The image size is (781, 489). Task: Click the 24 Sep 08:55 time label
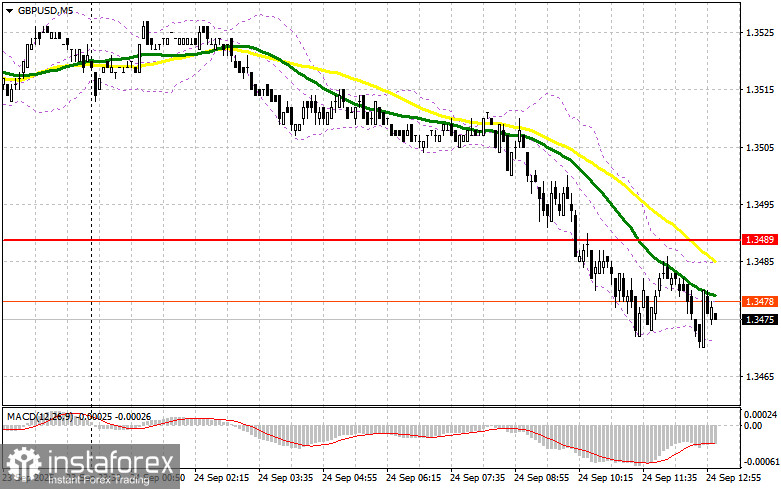(541, 478)
